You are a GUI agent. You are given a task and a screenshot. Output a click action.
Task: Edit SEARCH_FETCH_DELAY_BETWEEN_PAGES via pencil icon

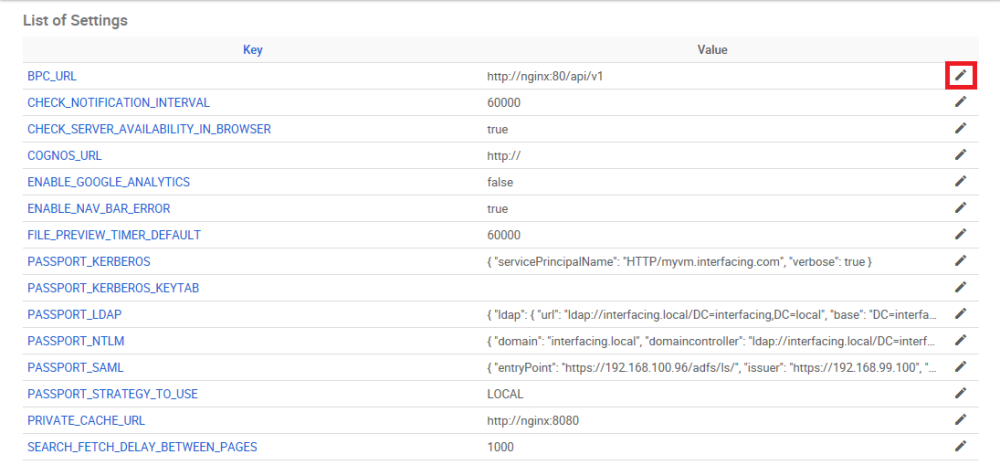point(960,446)
